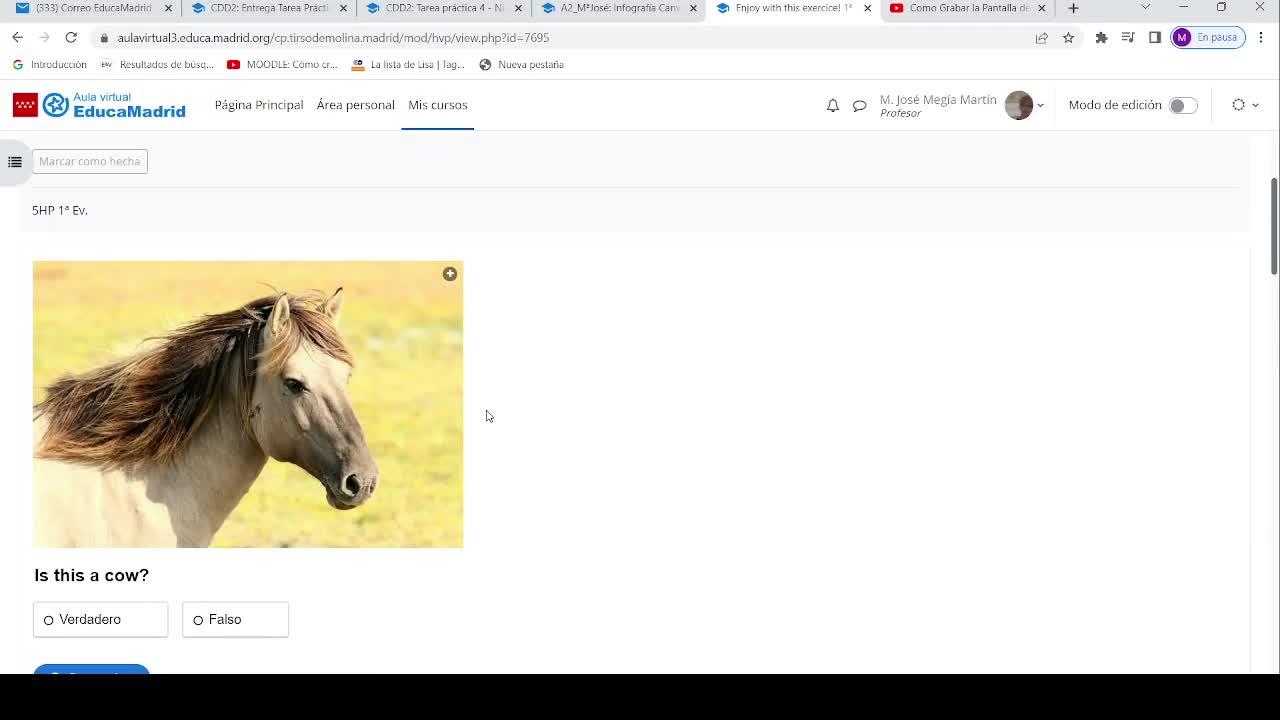This screenshot has height=720, width=1280.
Task: Click the horse photograph
Action: pyautogui.click(x=248, y=404)
